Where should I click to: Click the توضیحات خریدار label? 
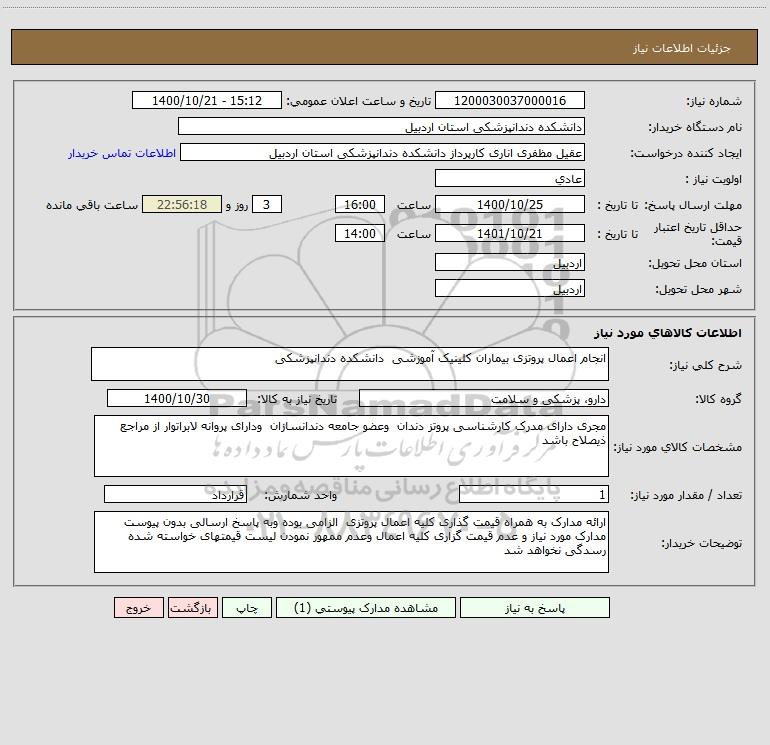click(x=702, y=544)
